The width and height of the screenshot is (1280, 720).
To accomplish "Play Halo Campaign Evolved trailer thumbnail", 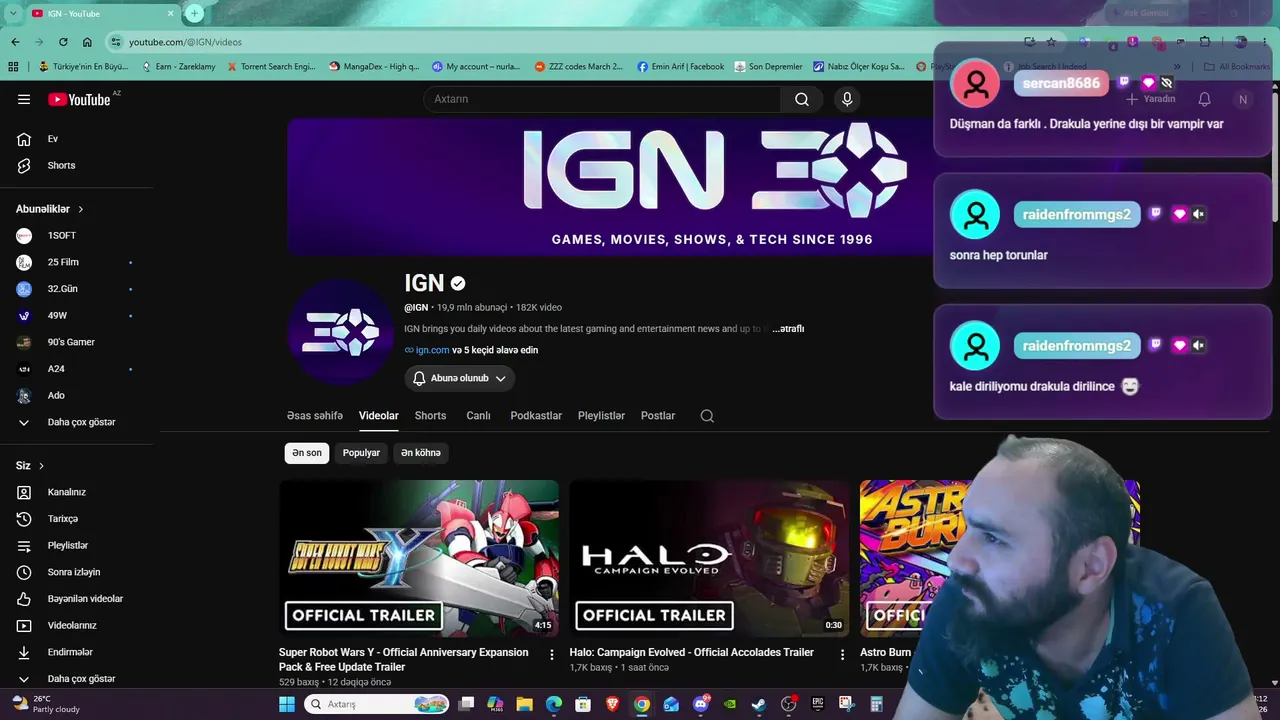I will point(709,558).
